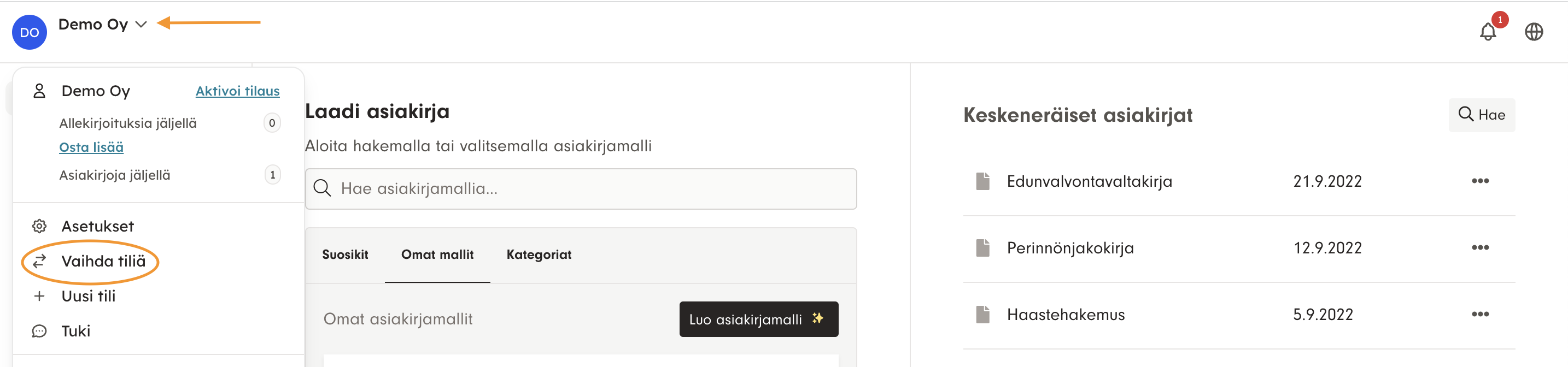
Task: Open the more menu for Perinnönjakokirja
Action: pyautogui.click(x=1480, y=248)
